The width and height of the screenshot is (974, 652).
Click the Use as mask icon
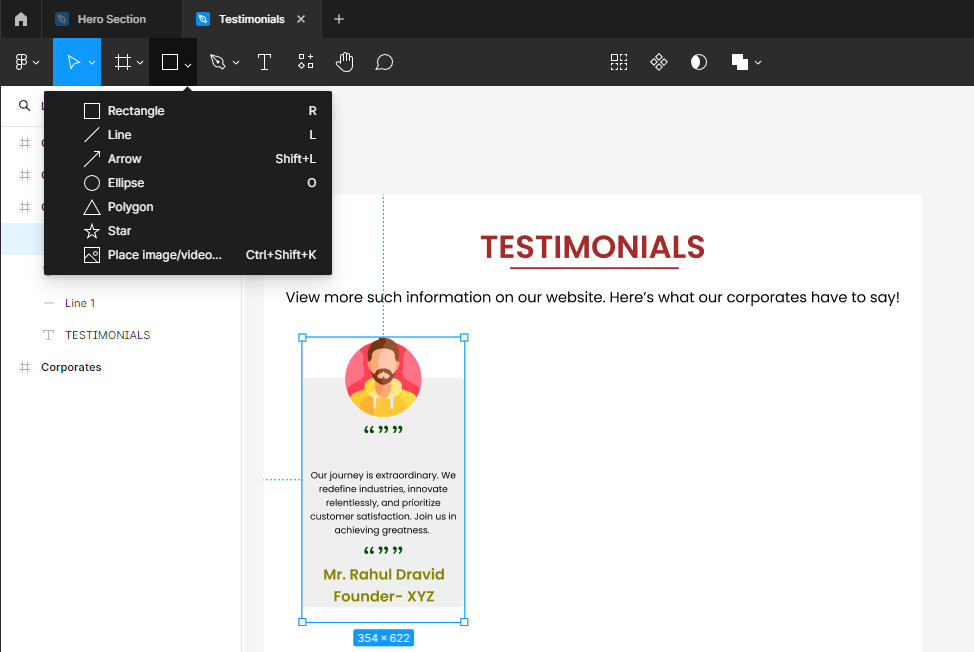point(699,62)
